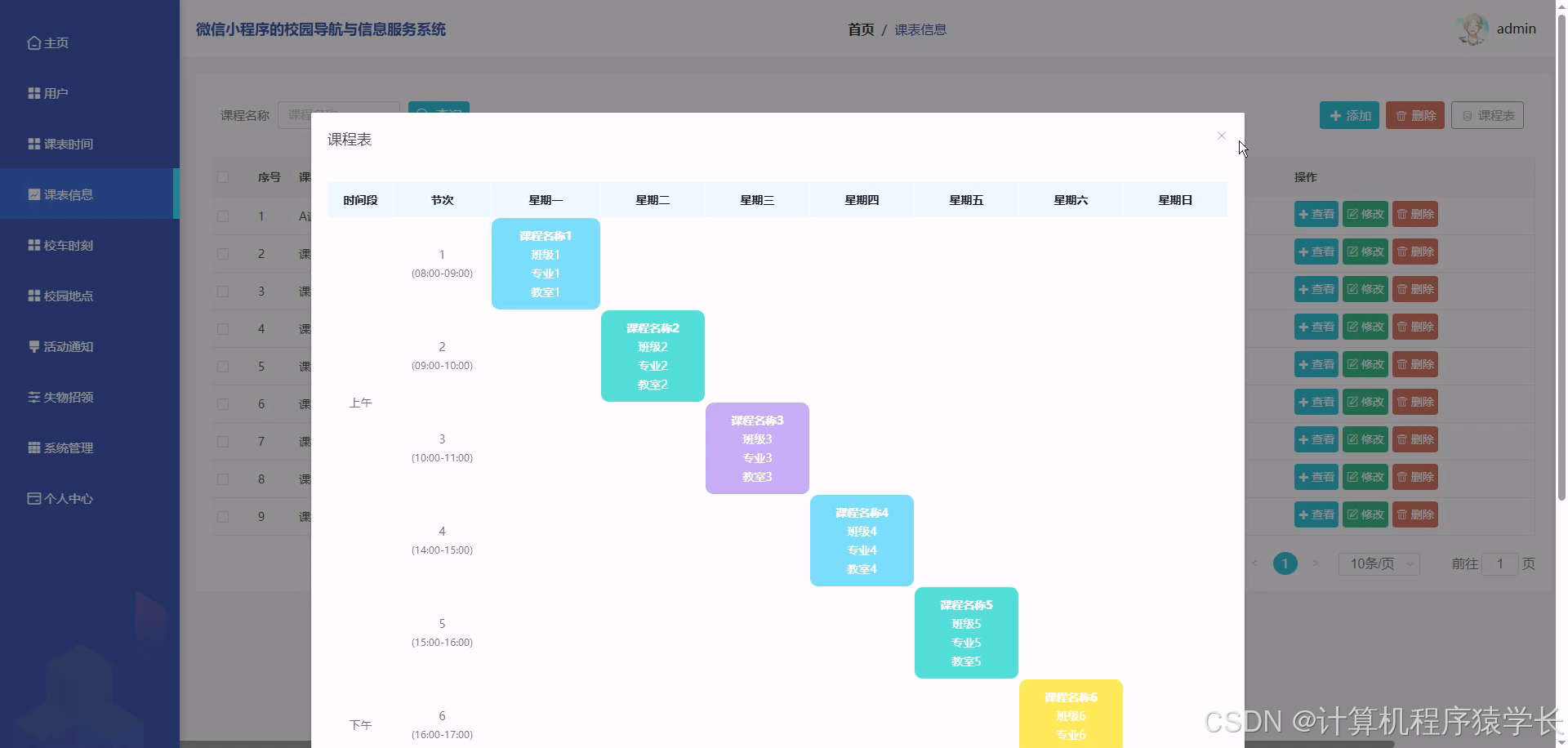Screen dimensions: 1568x748
Task: Click 修改 button in row 6
Action: click(1365, 402)
